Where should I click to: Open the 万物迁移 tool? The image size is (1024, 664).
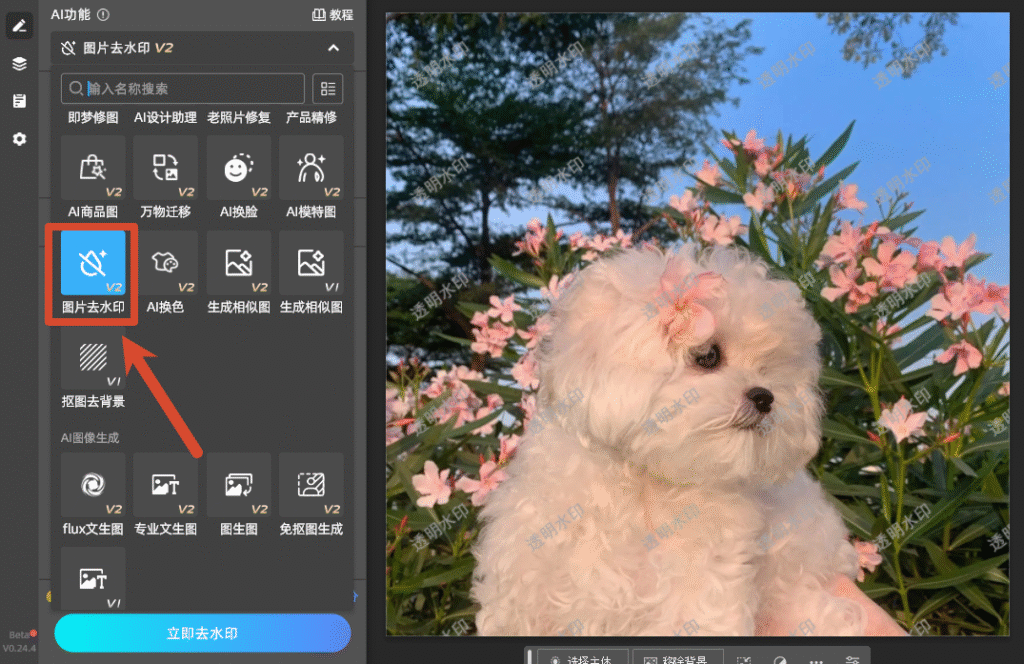(165, 168)
